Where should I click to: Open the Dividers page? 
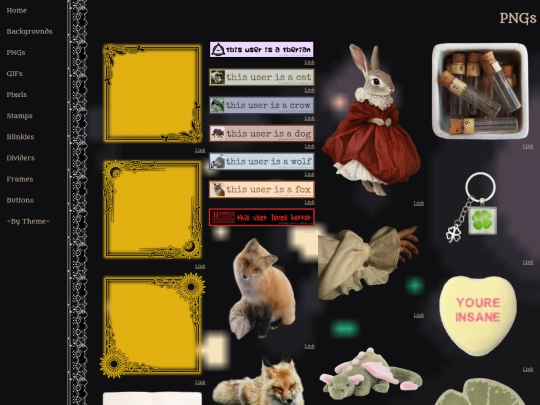point(21,158)
